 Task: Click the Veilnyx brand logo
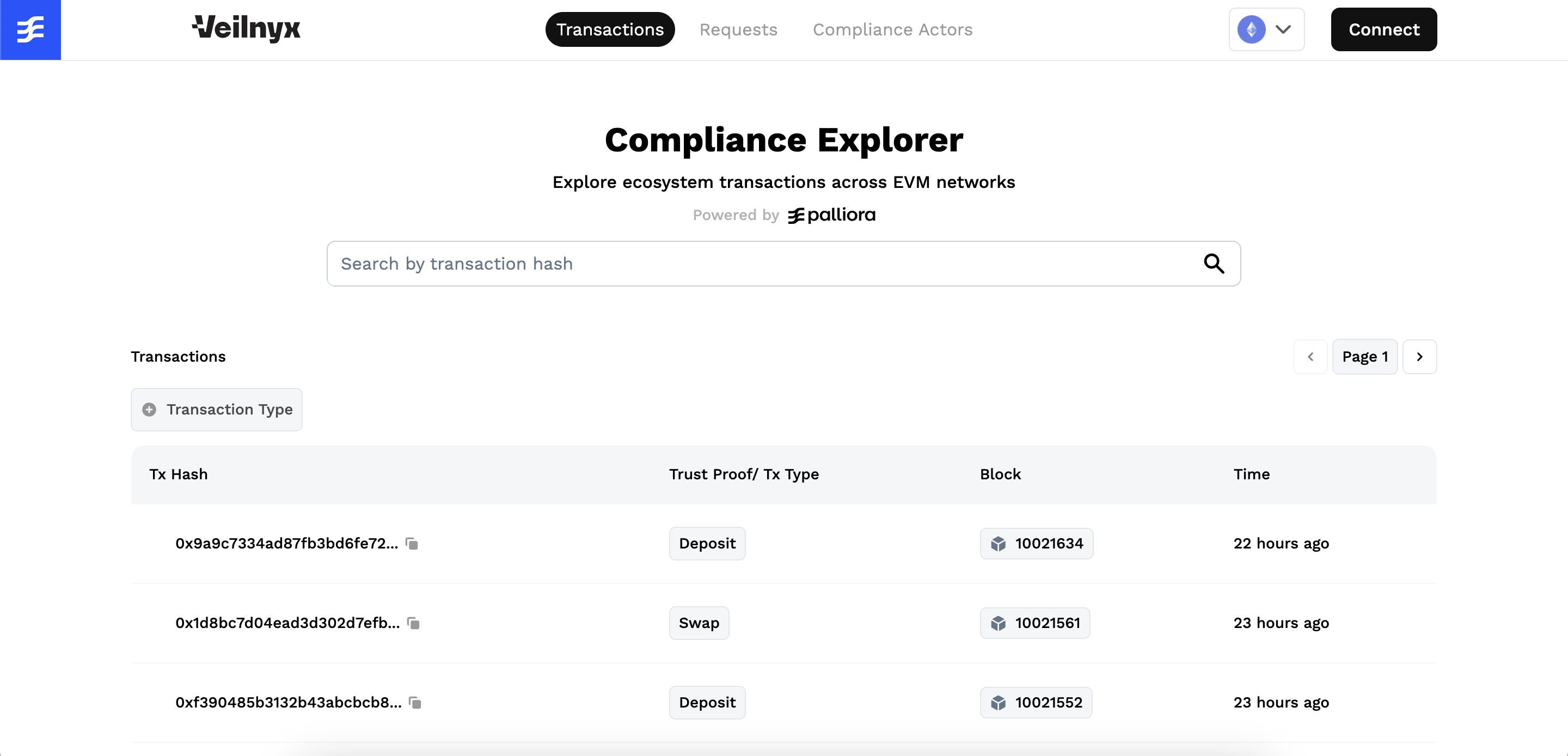[246, 28]
